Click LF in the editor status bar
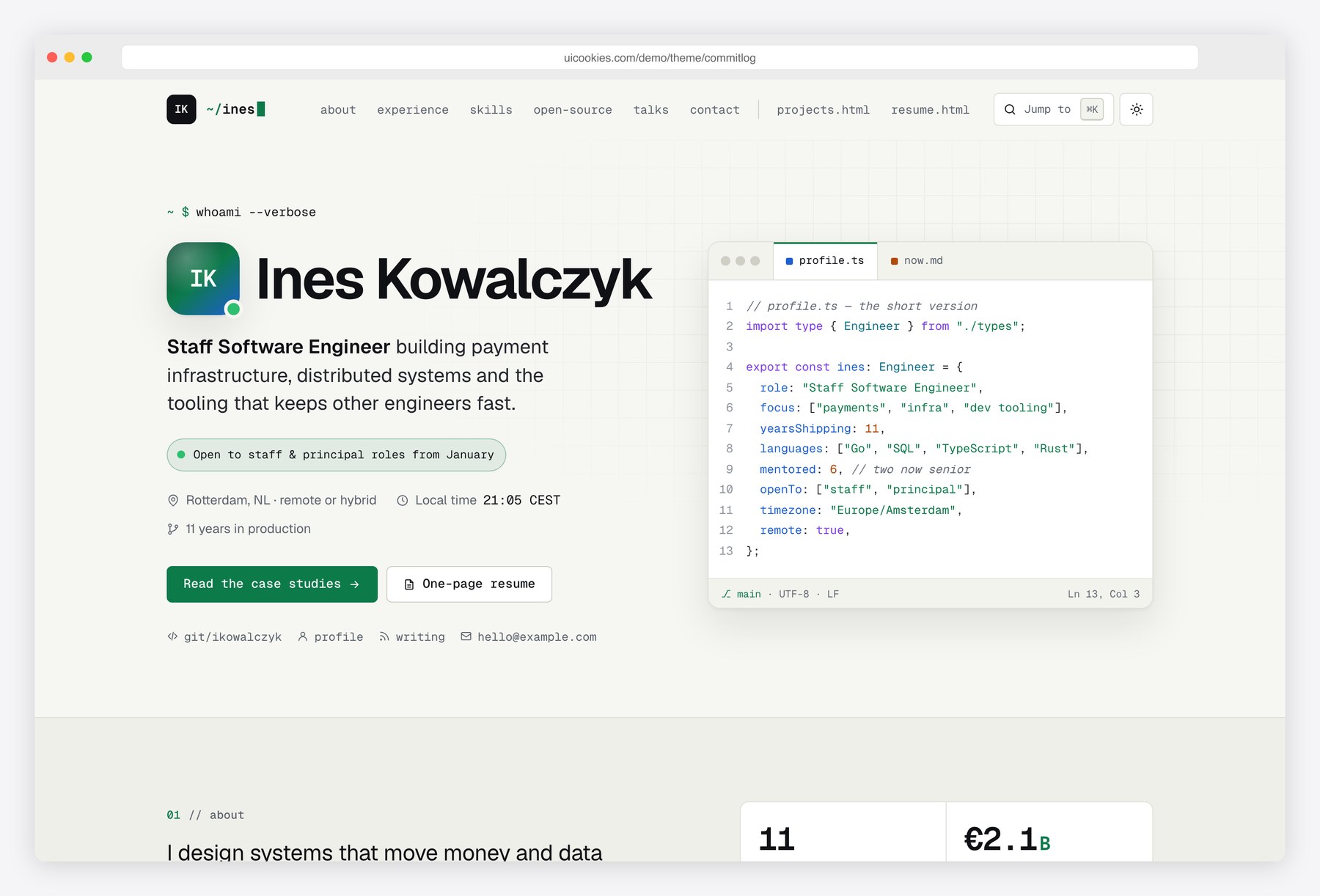Viewport: 1320px width, 896px height. (x=833, y=594)
